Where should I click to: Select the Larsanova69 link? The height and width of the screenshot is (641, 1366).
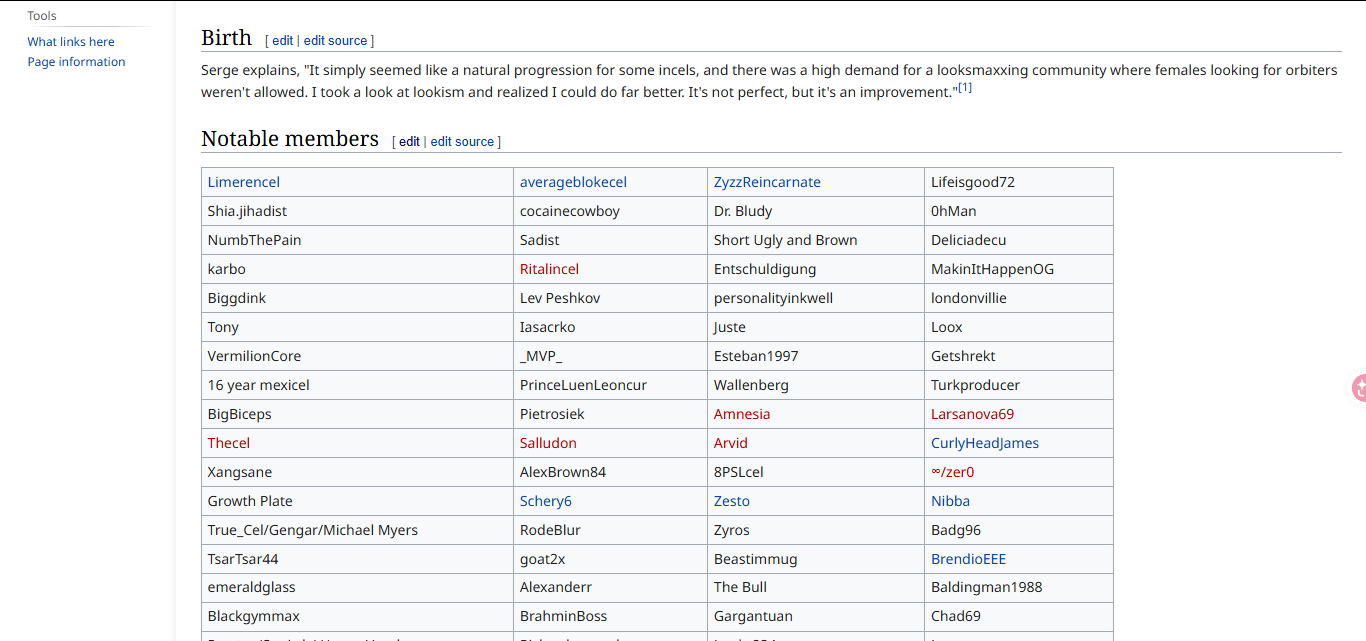coord(972,414)
